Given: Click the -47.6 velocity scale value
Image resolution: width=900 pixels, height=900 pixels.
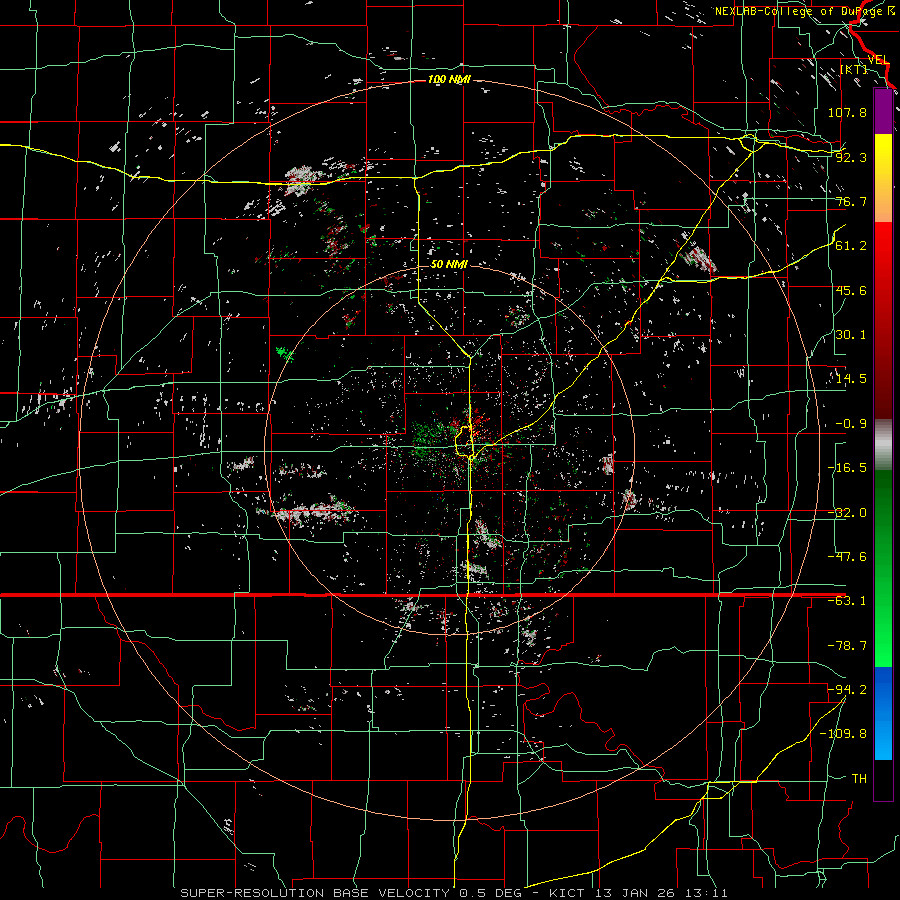Looking at the screenshot, I should point(847,557).
